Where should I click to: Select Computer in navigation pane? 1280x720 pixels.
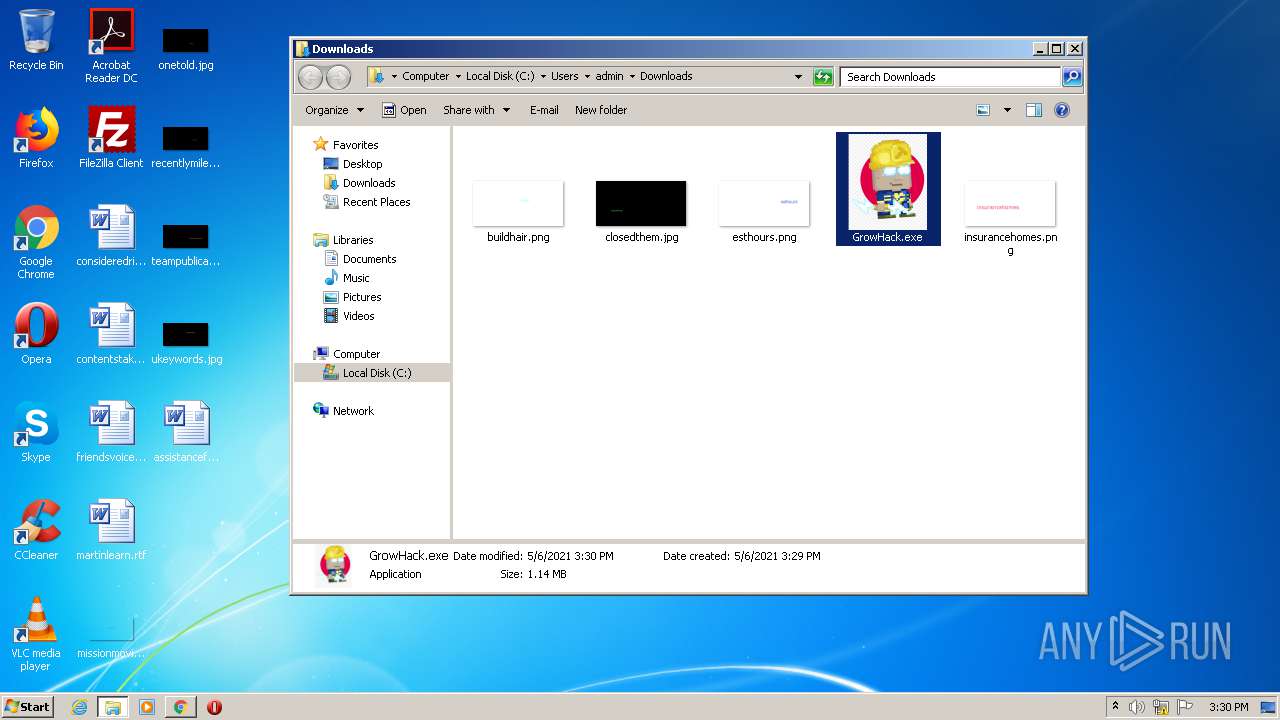point(346,354)
